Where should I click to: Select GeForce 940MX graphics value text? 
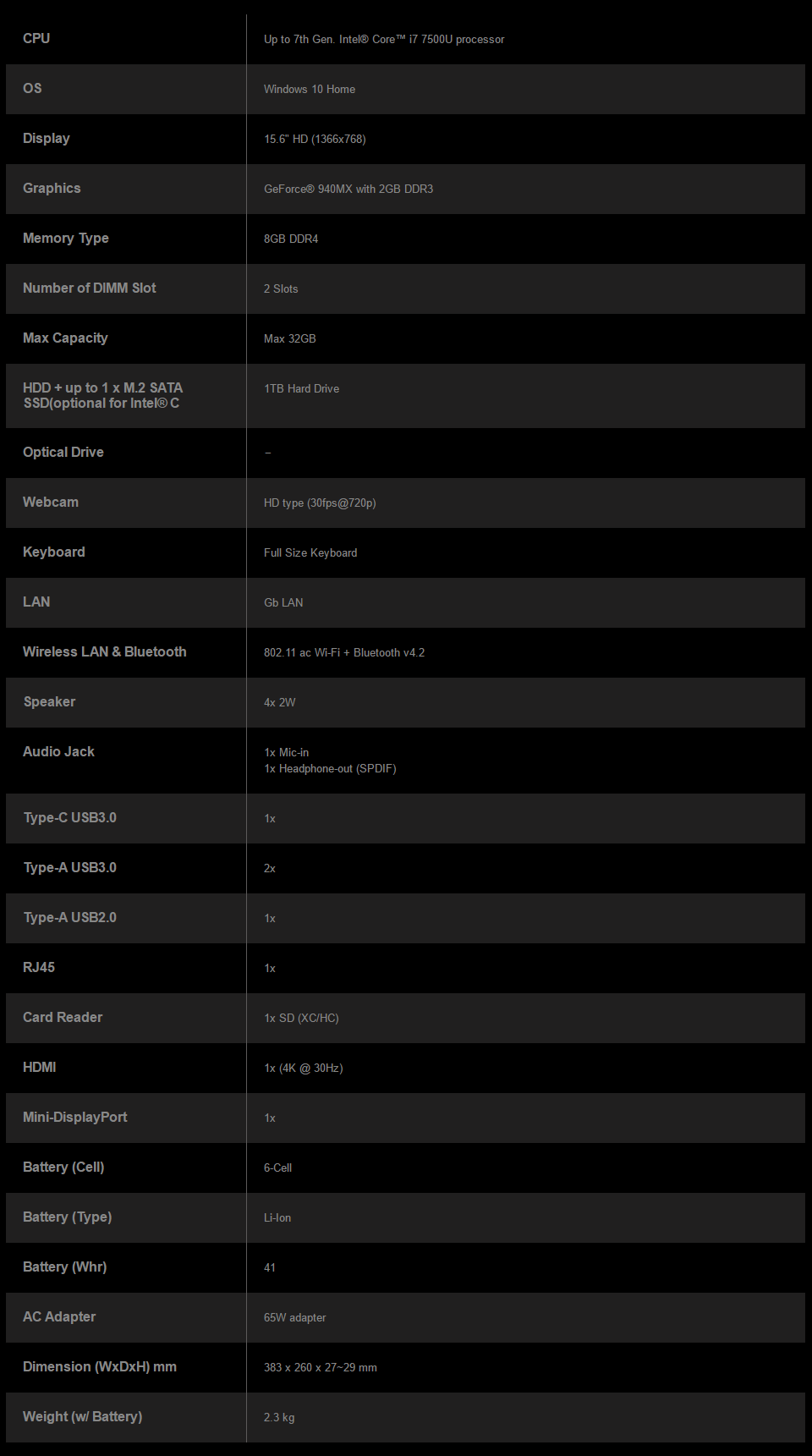[348, 190]
